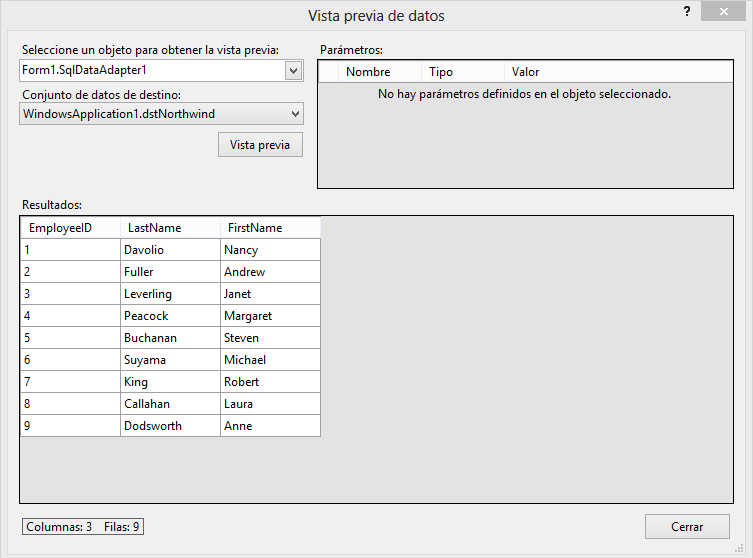This screenshot has height=558, width=753.
Task: Select the cell with Laura
Action: [270, 404]
